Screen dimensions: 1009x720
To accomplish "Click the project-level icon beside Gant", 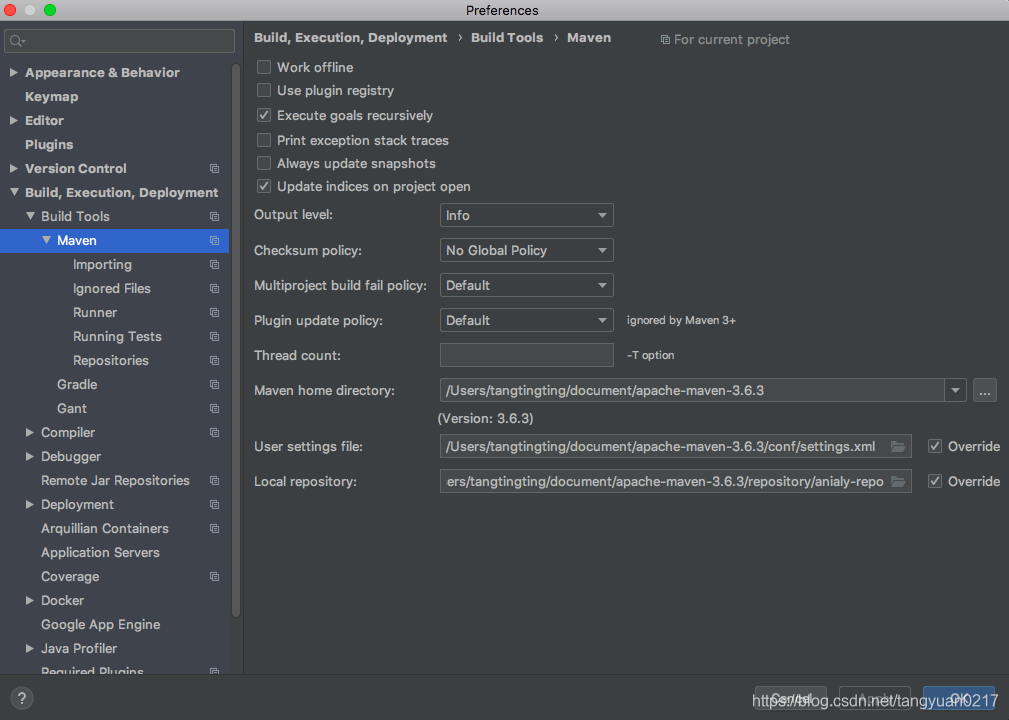I will click(214, 409).
